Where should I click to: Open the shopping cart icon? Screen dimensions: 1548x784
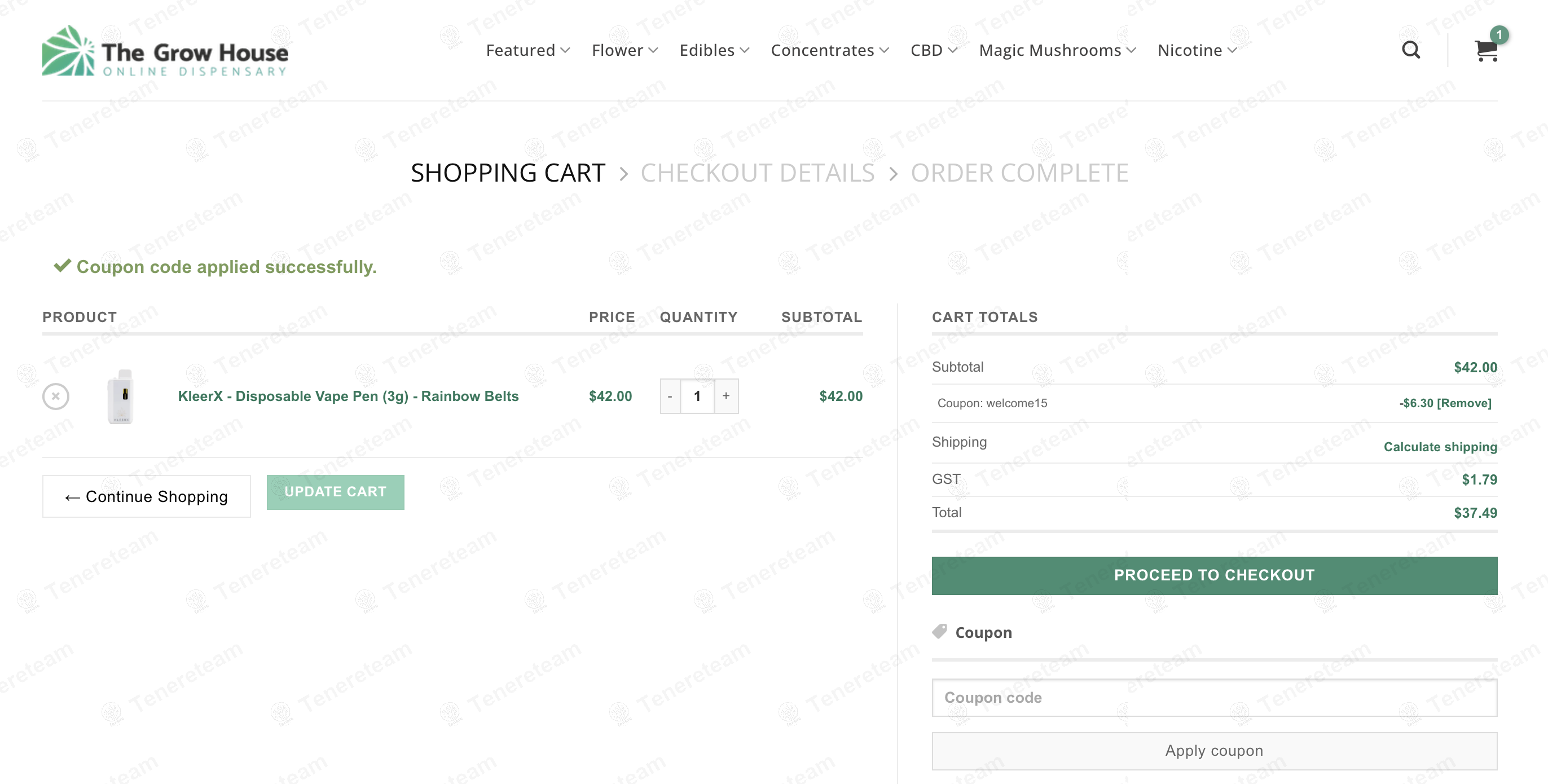tap(1486, 52)
